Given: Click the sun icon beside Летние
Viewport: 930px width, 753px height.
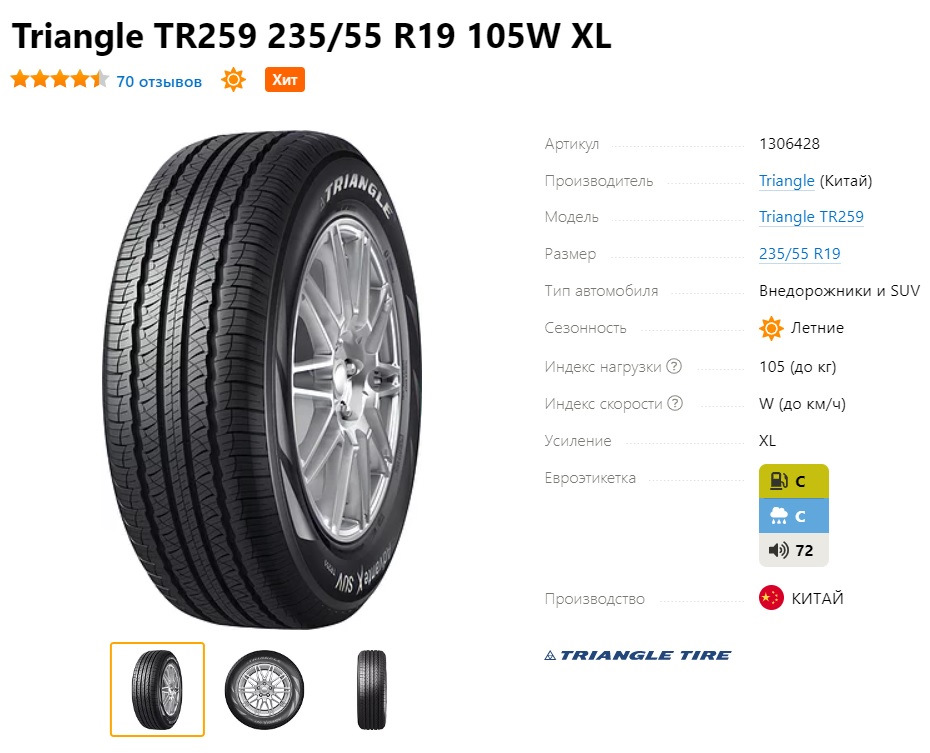Looking at the screenshot, I should (771, 328).
